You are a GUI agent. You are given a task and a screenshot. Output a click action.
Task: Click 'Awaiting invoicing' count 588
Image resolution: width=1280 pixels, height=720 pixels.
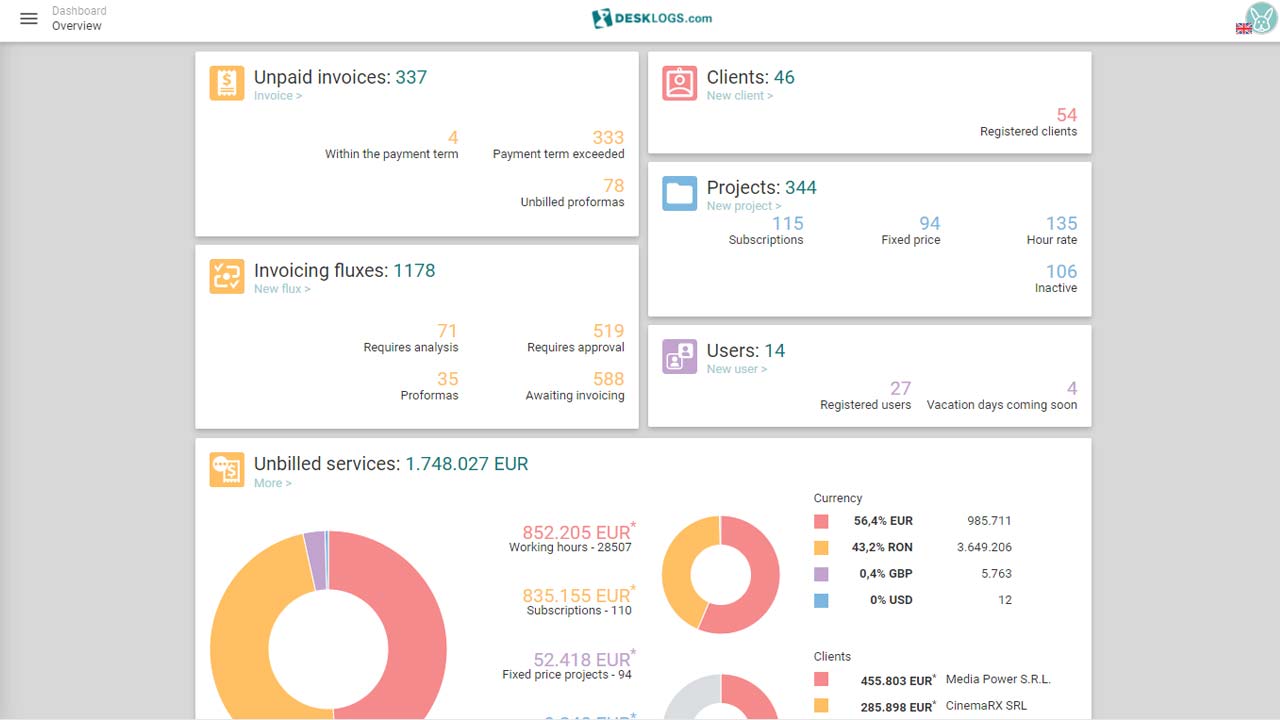[x=608, y=378]
